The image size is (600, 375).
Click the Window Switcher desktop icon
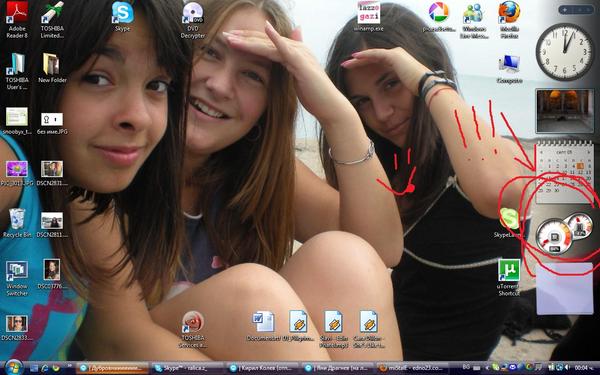point(17,278)
